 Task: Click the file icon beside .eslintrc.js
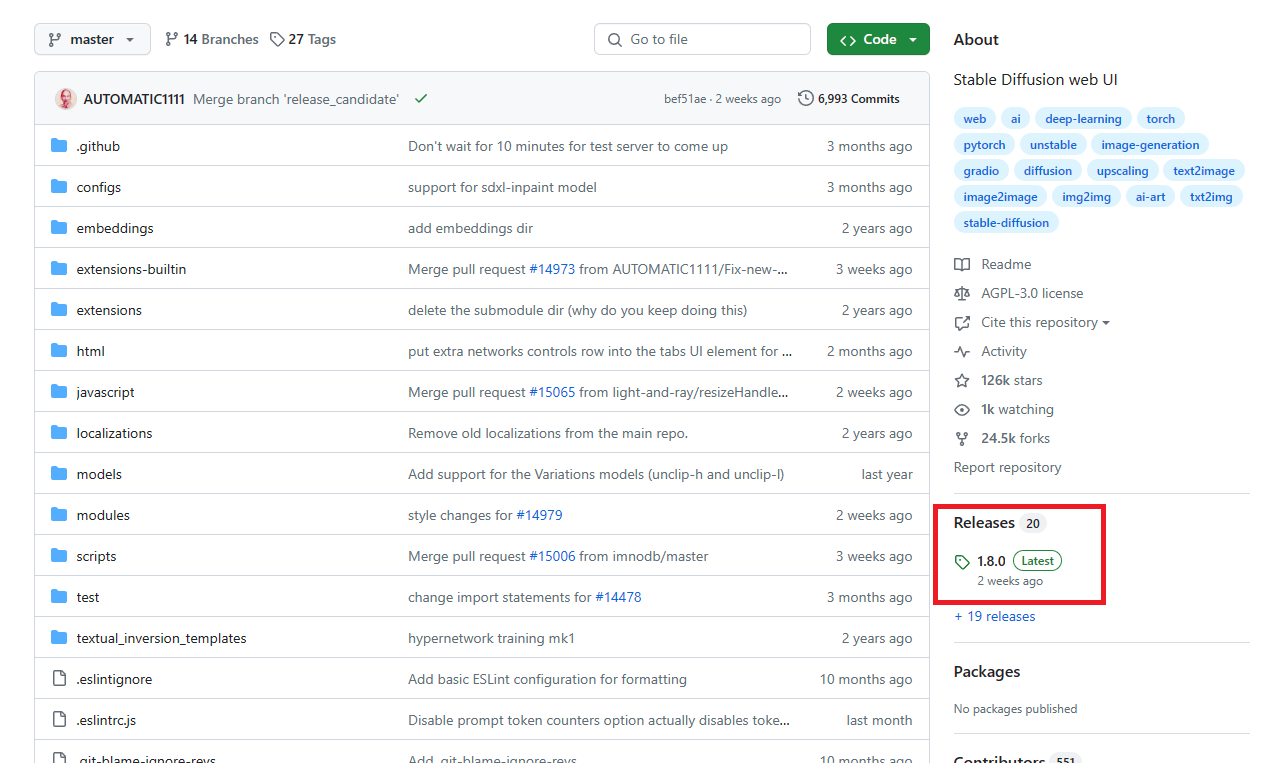pyautogui.click(x=58, y=720)
